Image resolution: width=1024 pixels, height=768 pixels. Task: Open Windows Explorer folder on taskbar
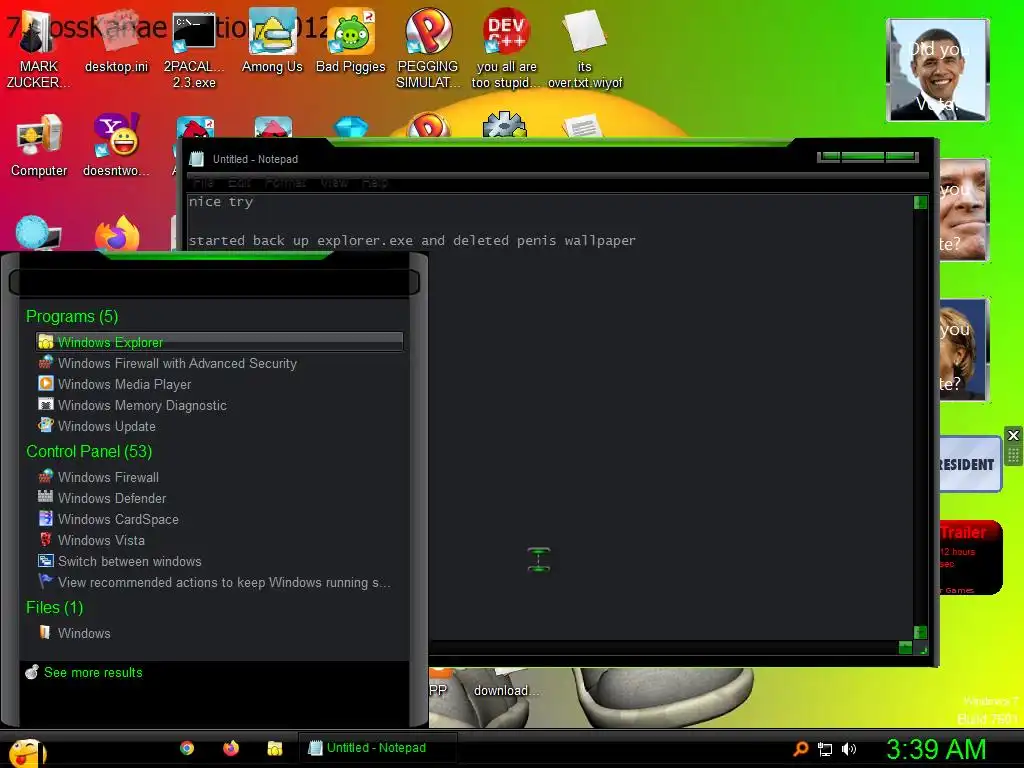[x=274, y=748]
